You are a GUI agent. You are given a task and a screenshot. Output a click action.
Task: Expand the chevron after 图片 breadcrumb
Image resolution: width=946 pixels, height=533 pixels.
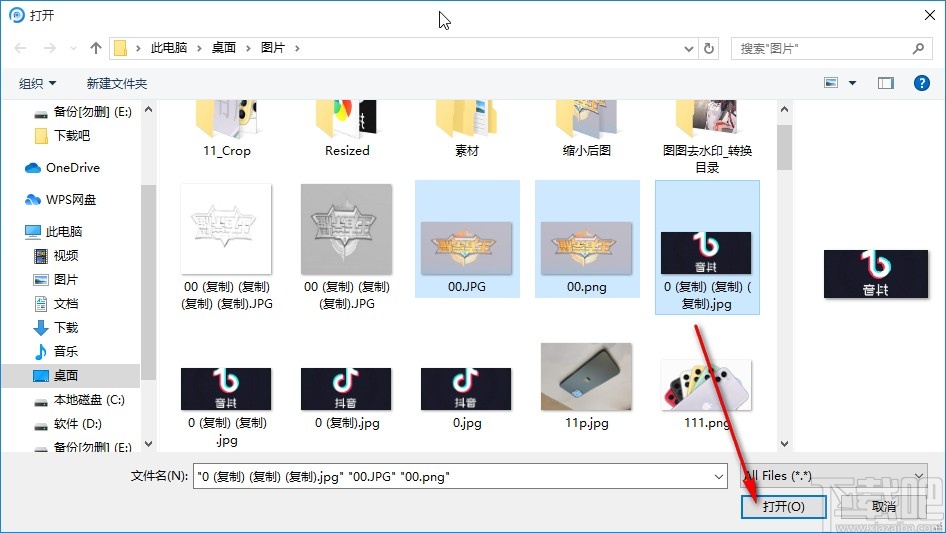(x=297, y=48)
